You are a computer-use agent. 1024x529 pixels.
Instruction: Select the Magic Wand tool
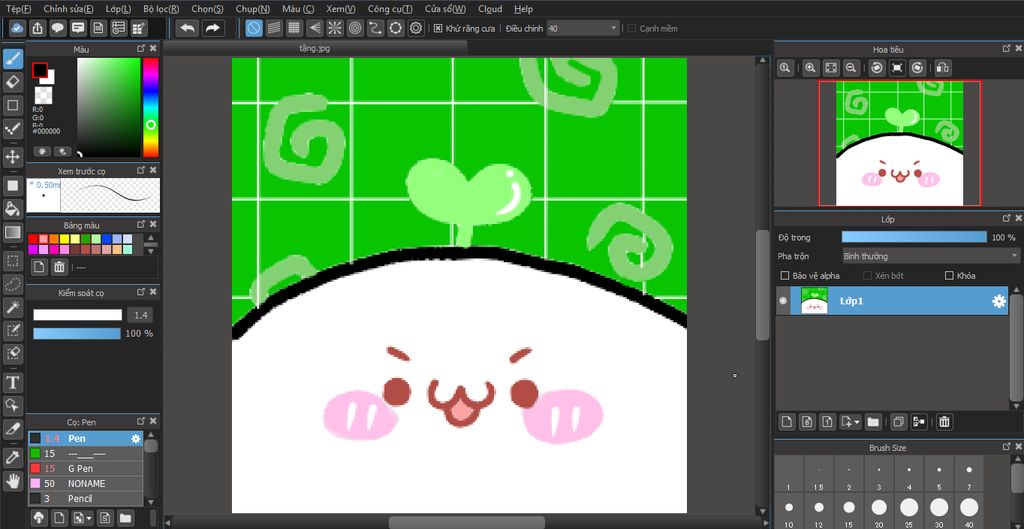(13, 307)
